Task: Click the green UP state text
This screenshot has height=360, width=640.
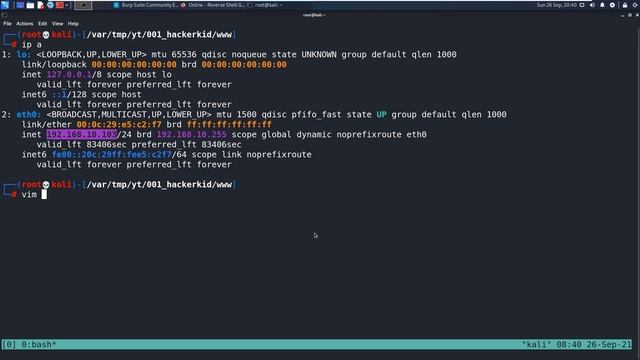Action: (x=381, y=114)
